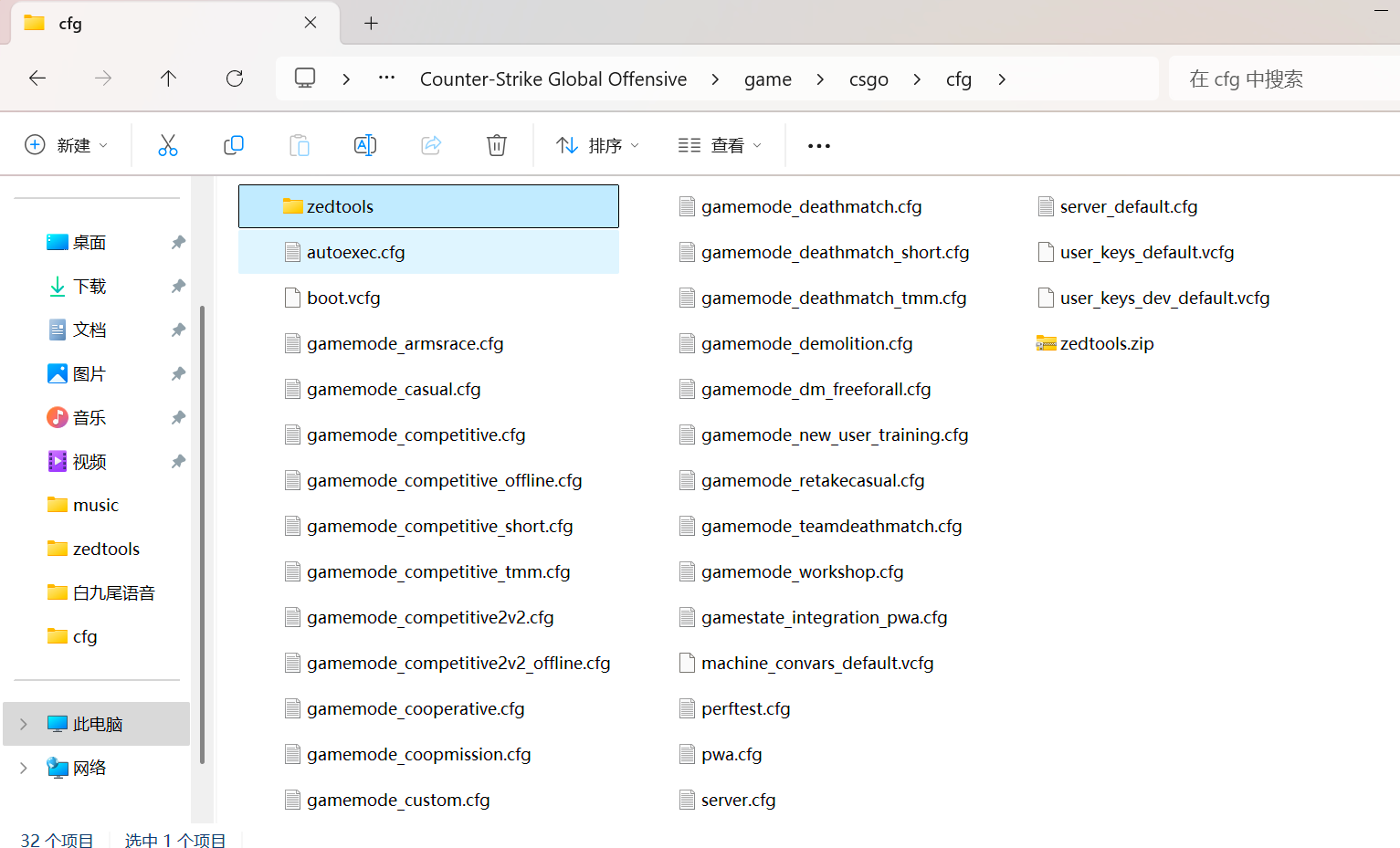Viewport: 1400px width, 848px height.
Task: Click the 视频 videos icon in sidebar
Action: (x=58, y=461)
